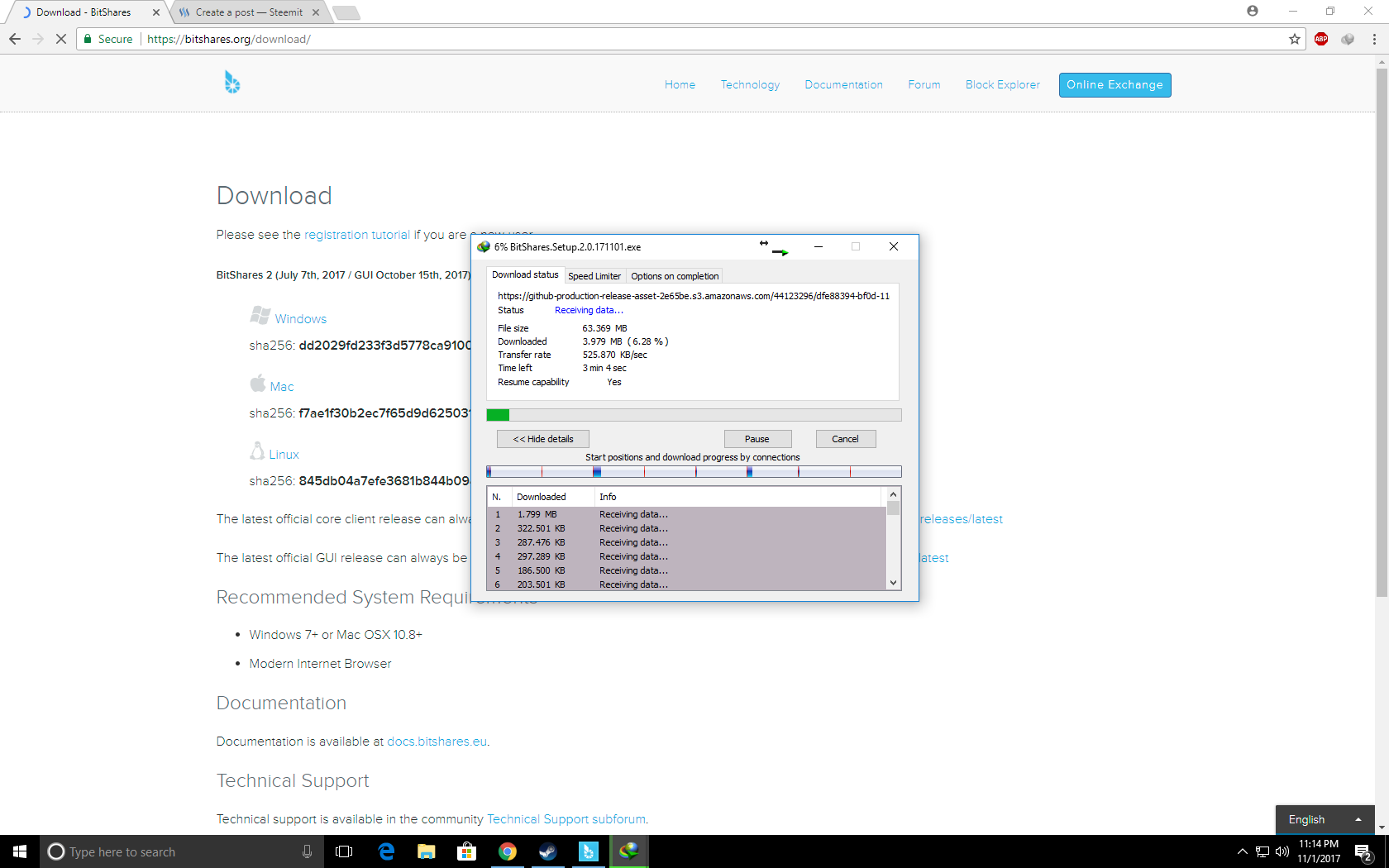Cancel the BitShares setup download
1389x868 pixels.
(846, 439)
